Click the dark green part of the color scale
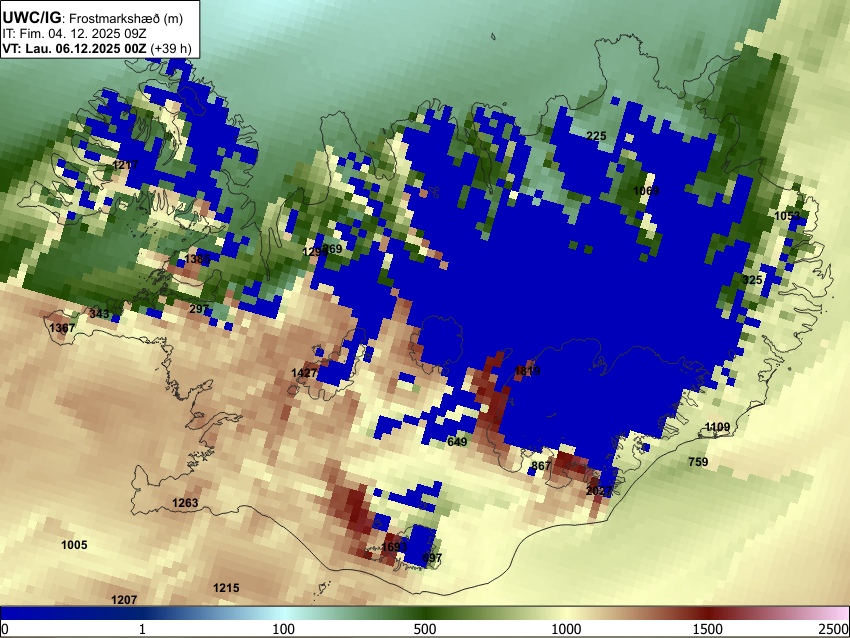The image size is (850, 638). pyautogui.click(x=425, y=614)
